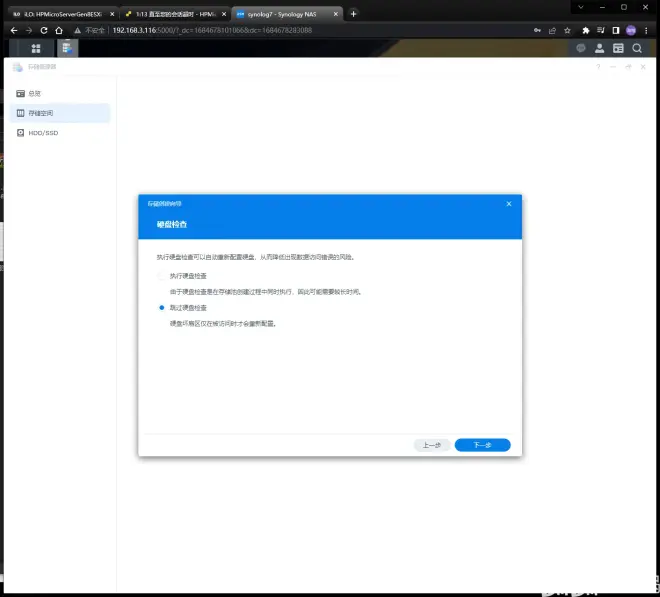Open the DSM main menu grid icon
The height and width of the screenshot is (597, 660).
[x=36, y=48]
